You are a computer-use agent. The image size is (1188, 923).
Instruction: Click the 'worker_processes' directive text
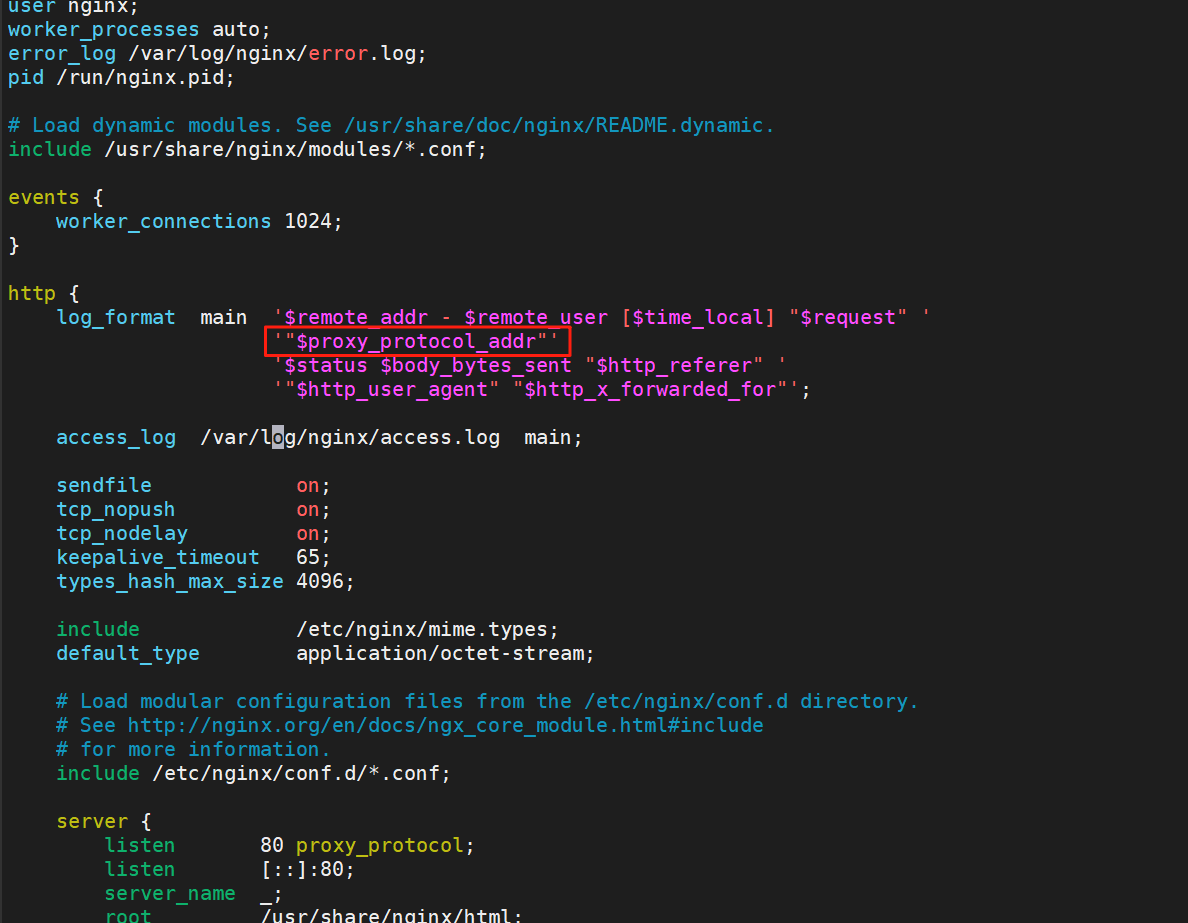tap(104, 30)
